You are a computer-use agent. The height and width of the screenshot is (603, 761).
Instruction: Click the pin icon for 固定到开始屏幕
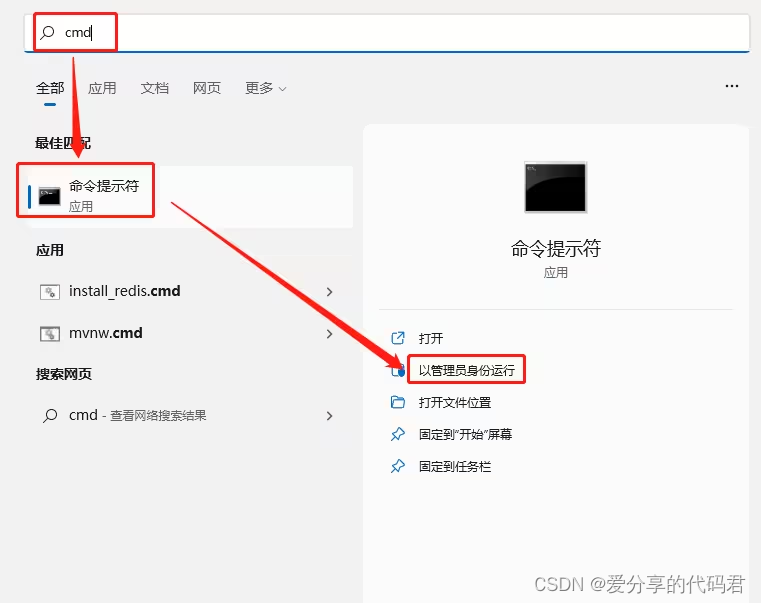(398, 434)
